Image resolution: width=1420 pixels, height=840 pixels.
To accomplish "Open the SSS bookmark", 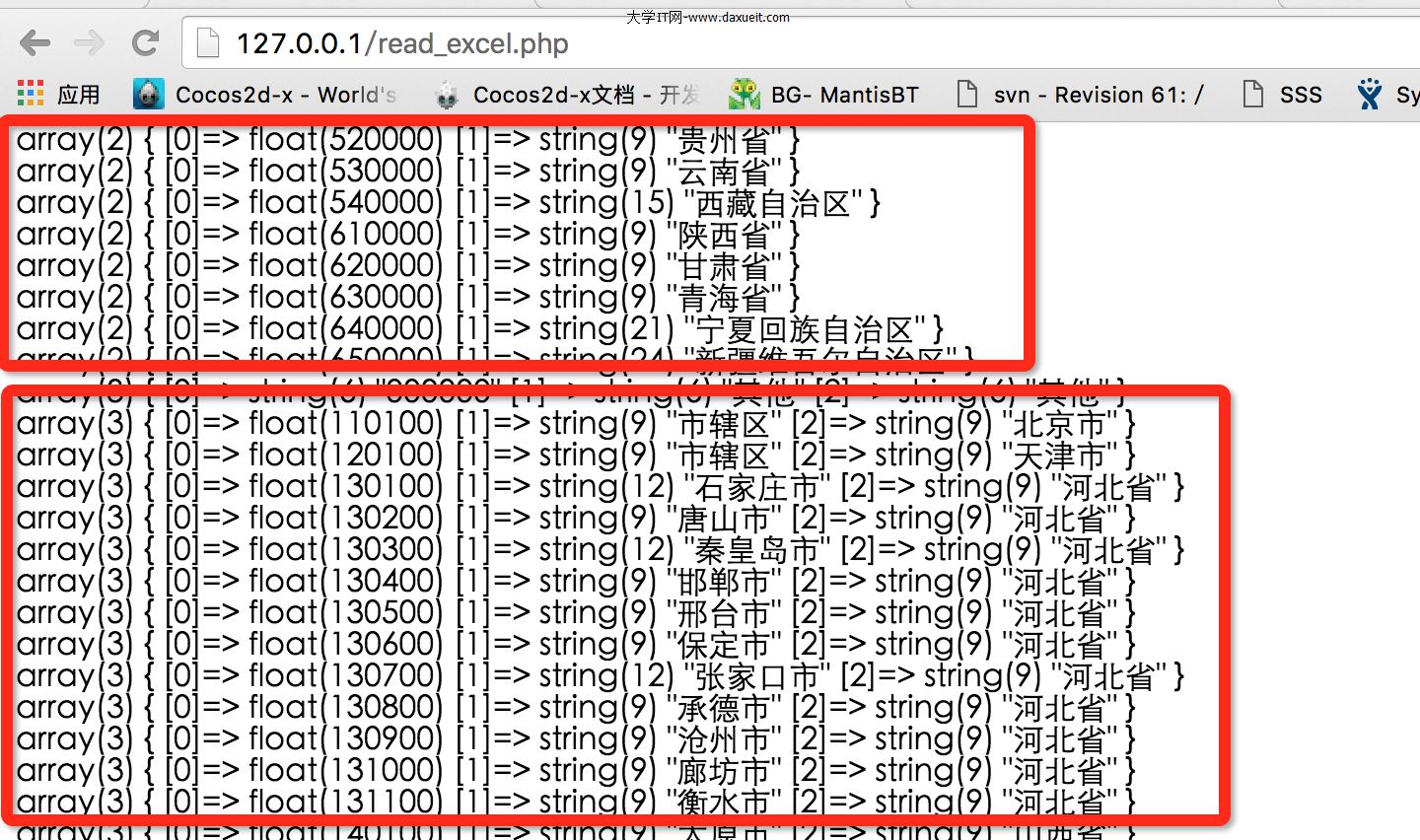I will click(1282, 95).
